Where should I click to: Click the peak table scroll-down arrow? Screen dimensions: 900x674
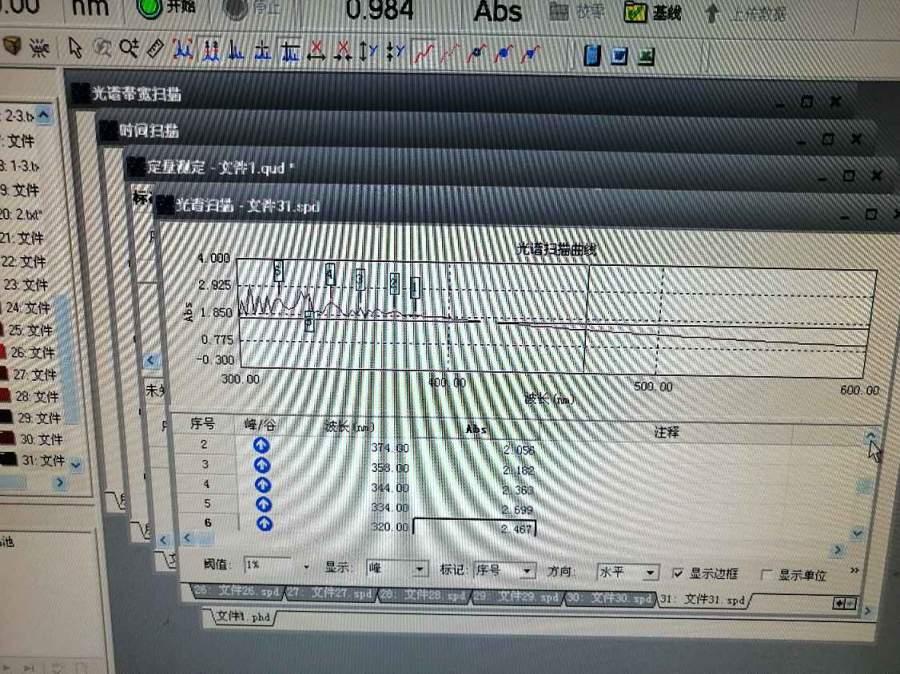click(x=857, y=533)
